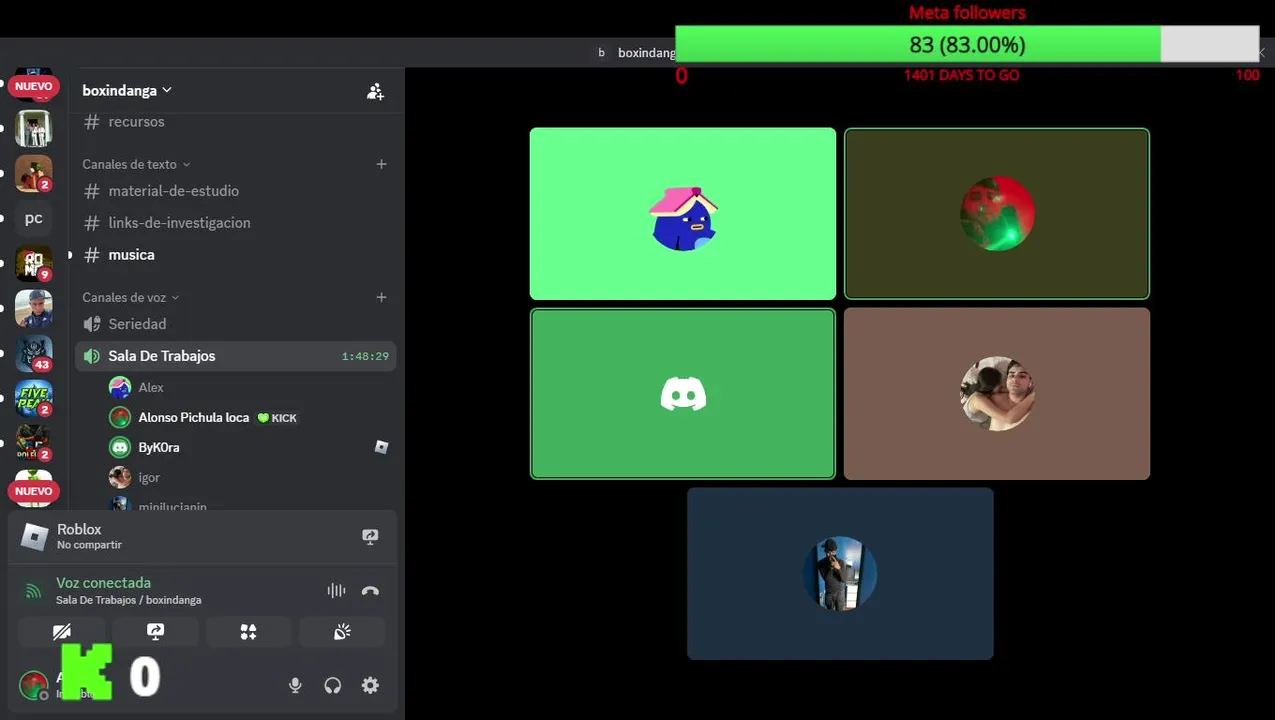Open your user avatar in the bottom panel
The height and width of the screenshot is (720, 1275).
(33, 685)
